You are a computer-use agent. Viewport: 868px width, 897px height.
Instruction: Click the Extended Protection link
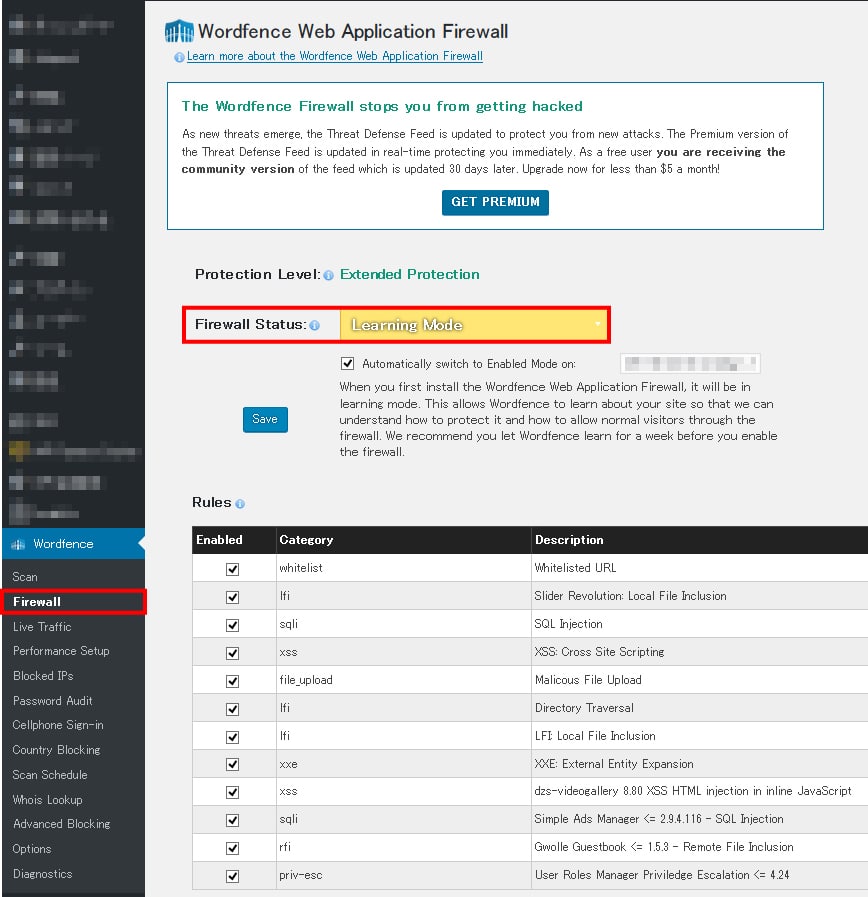coord(410,275)
